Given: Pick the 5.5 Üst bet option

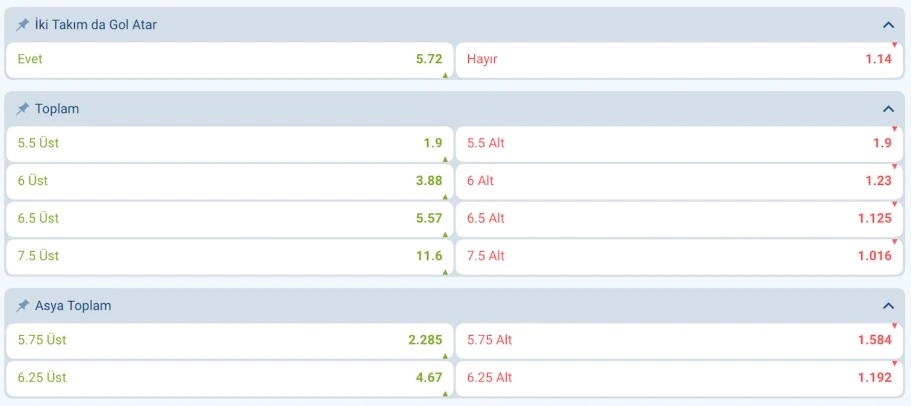Looking at the screenshot, I should pos(229,144).
